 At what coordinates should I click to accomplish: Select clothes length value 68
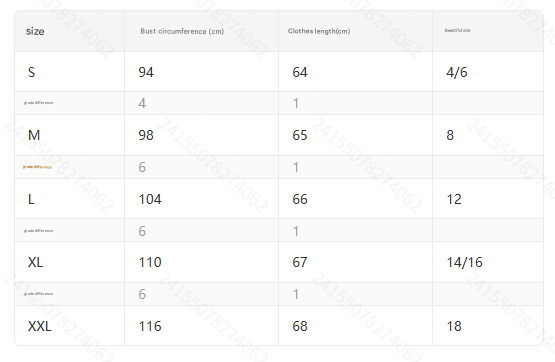(300, 326)
